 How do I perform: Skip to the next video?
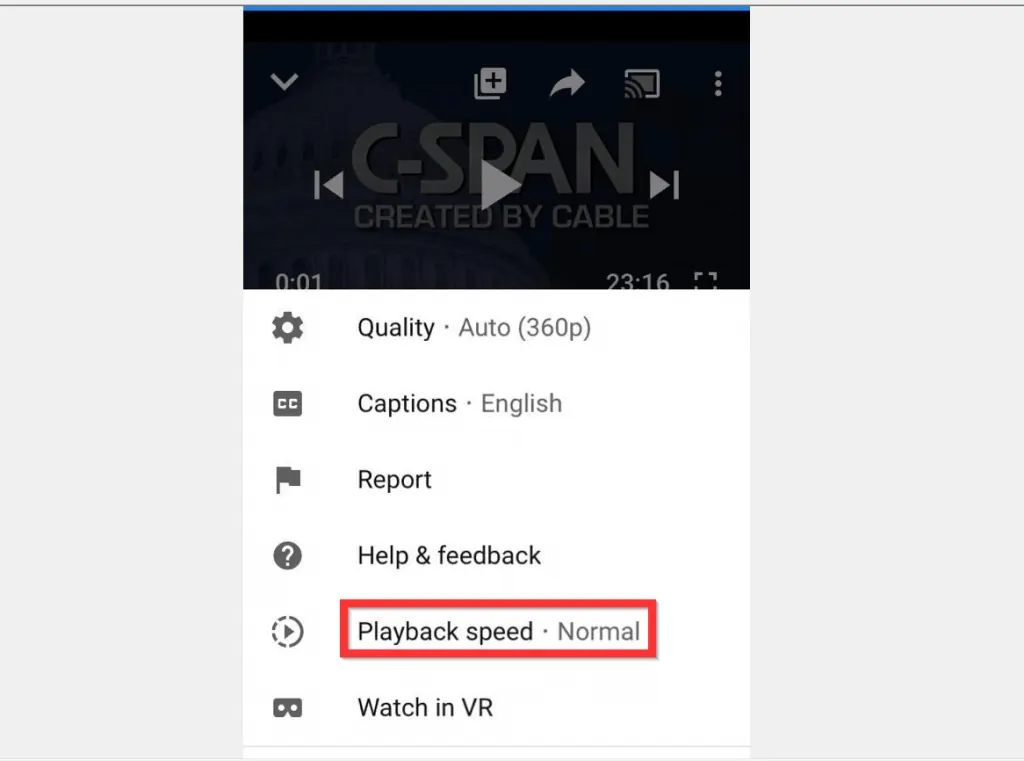pyautogui.click(x=665, y=185)
